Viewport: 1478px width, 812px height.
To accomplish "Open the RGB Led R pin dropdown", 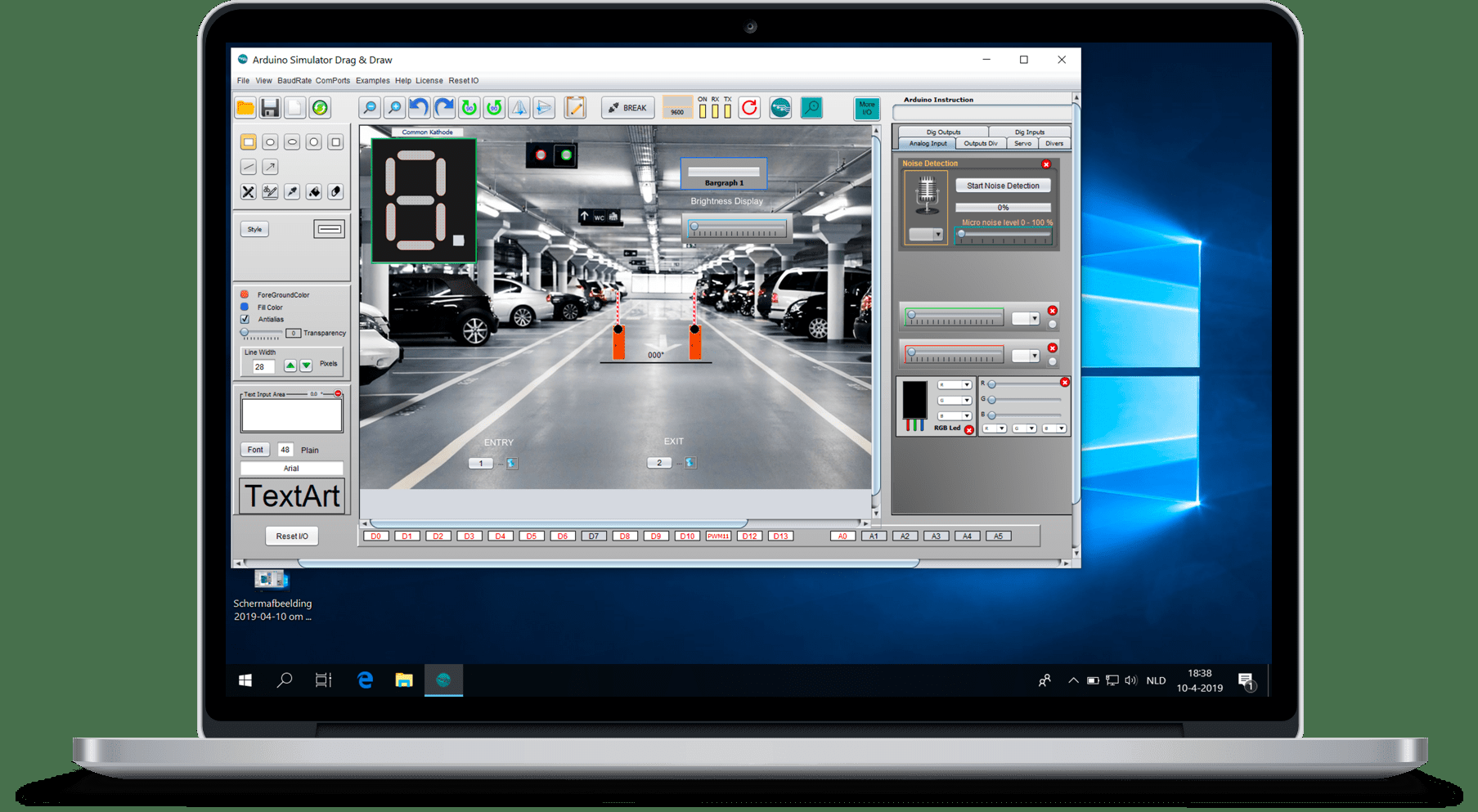I will [955, 385].
